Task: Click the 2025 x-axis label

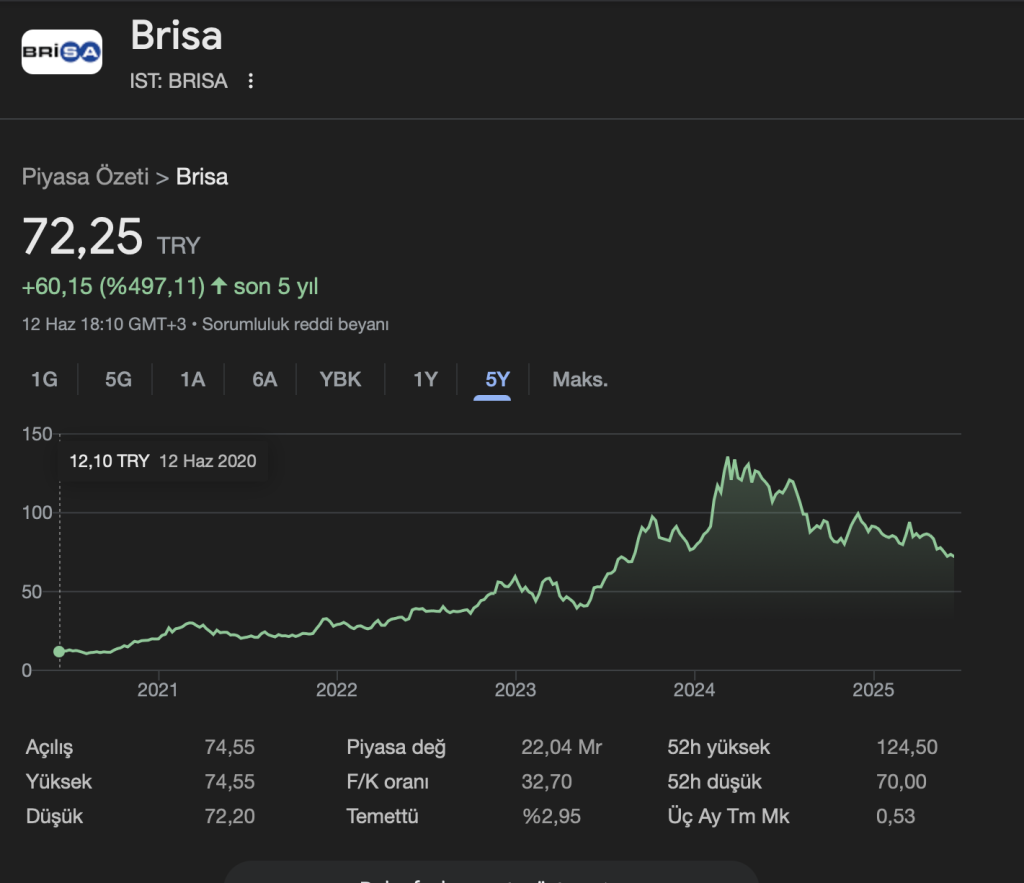Action: (x=873, y=690)
